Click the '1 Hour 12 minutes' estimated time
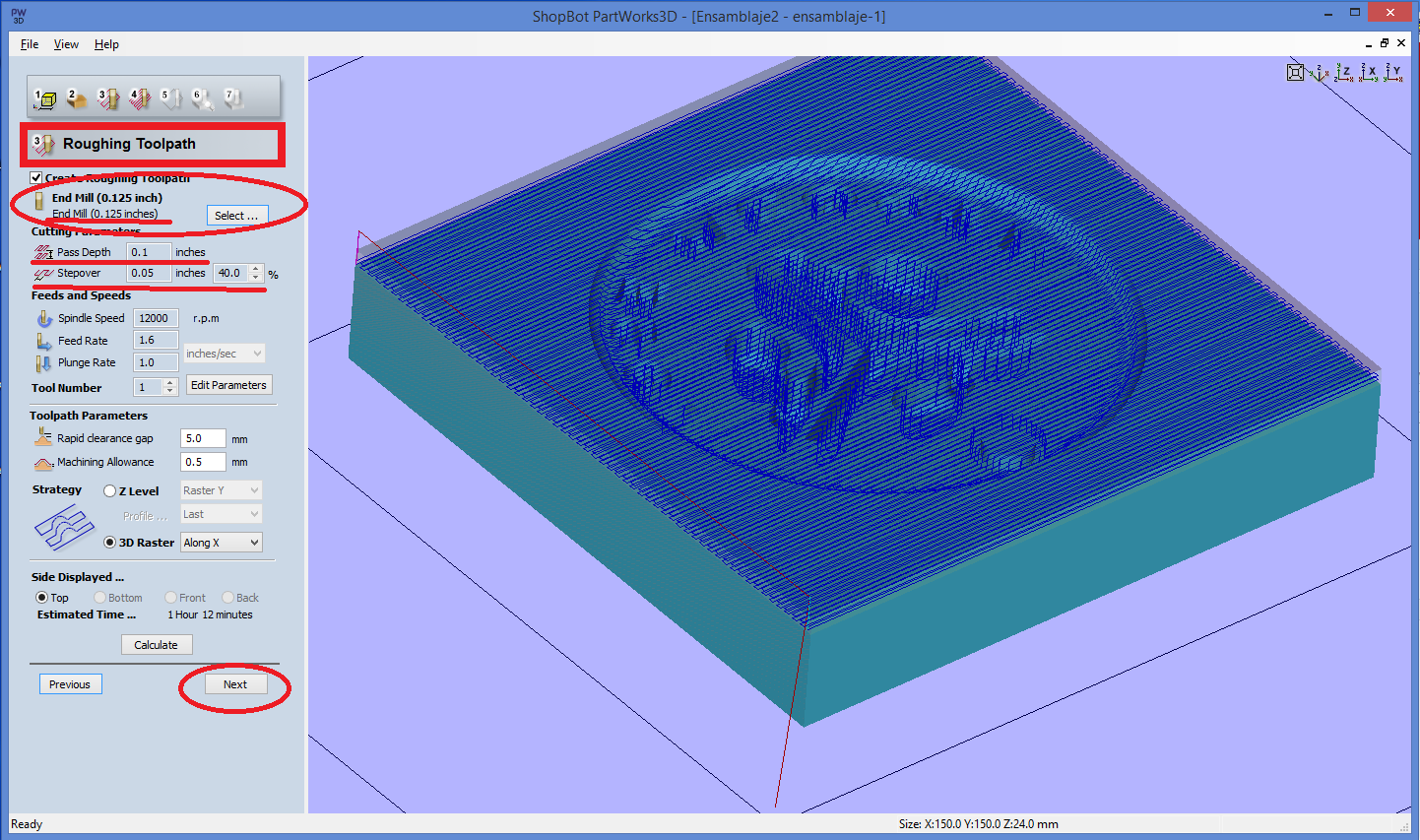The image size is (1420, 840). [x=210, y=614]
